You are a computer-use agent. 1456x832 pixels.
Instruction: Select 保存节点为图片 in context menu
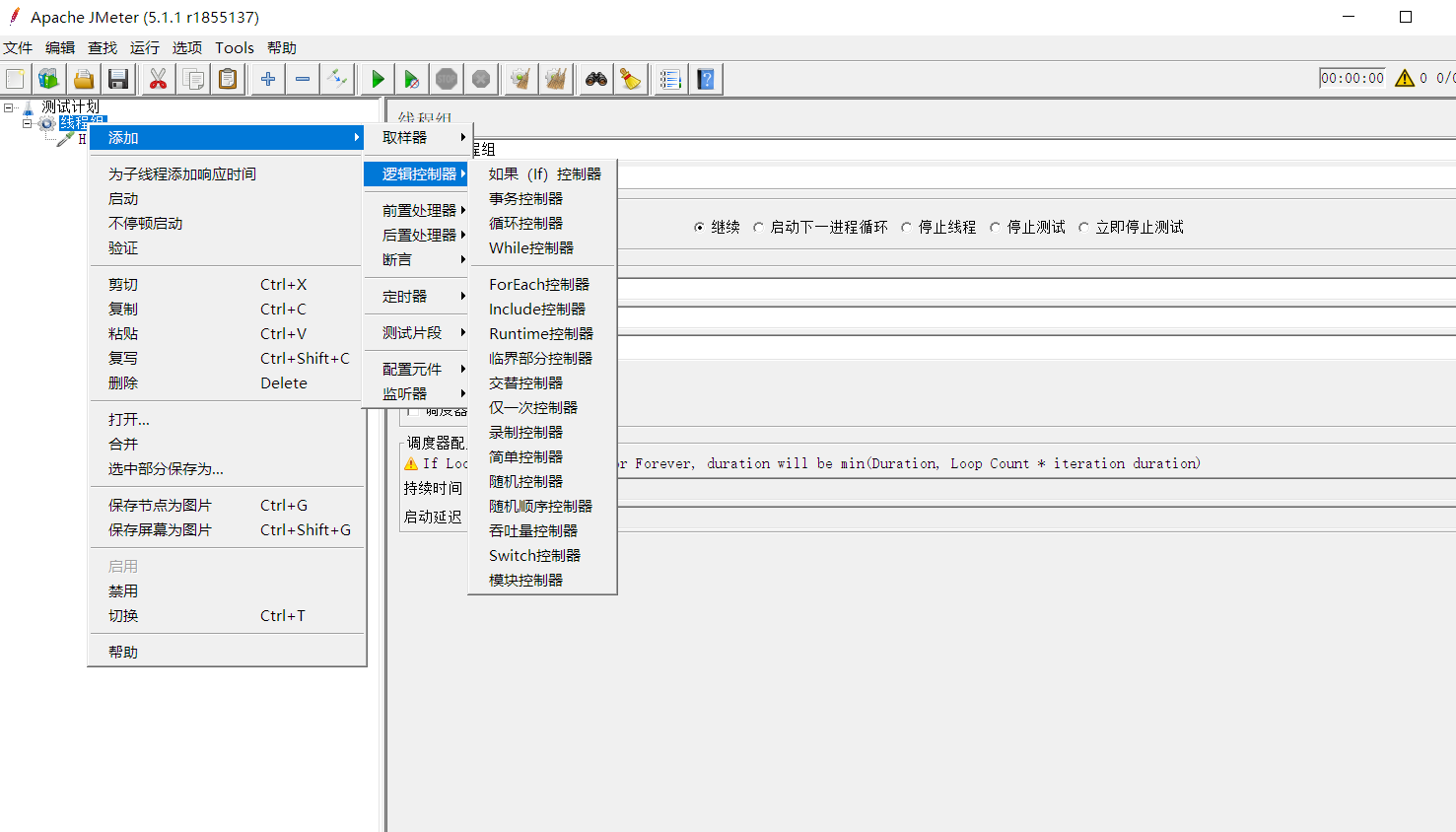pyautogui.click(x=227, y=505)
